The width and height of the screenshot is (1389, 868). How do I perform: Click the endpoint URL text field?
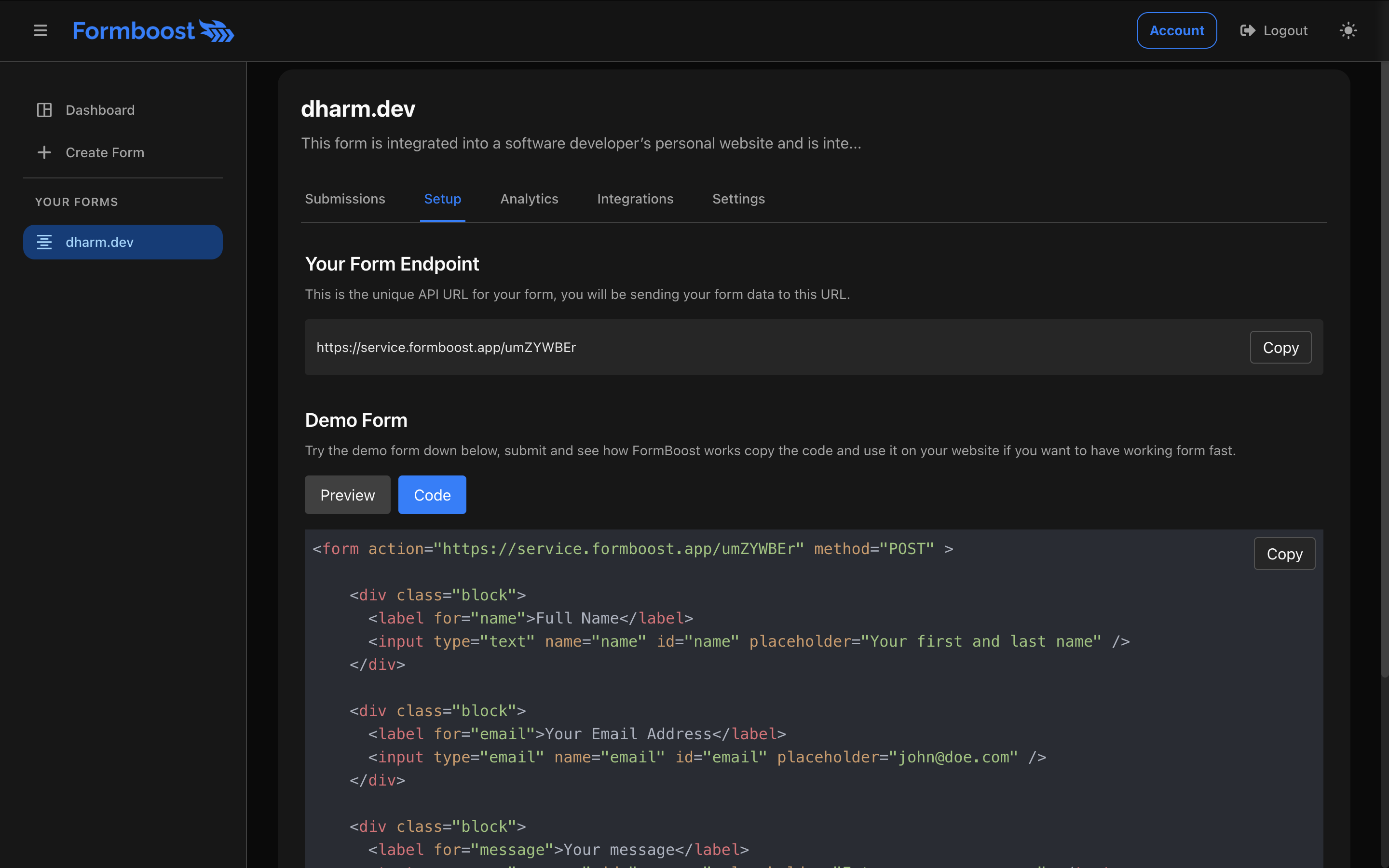pos(631,347)
